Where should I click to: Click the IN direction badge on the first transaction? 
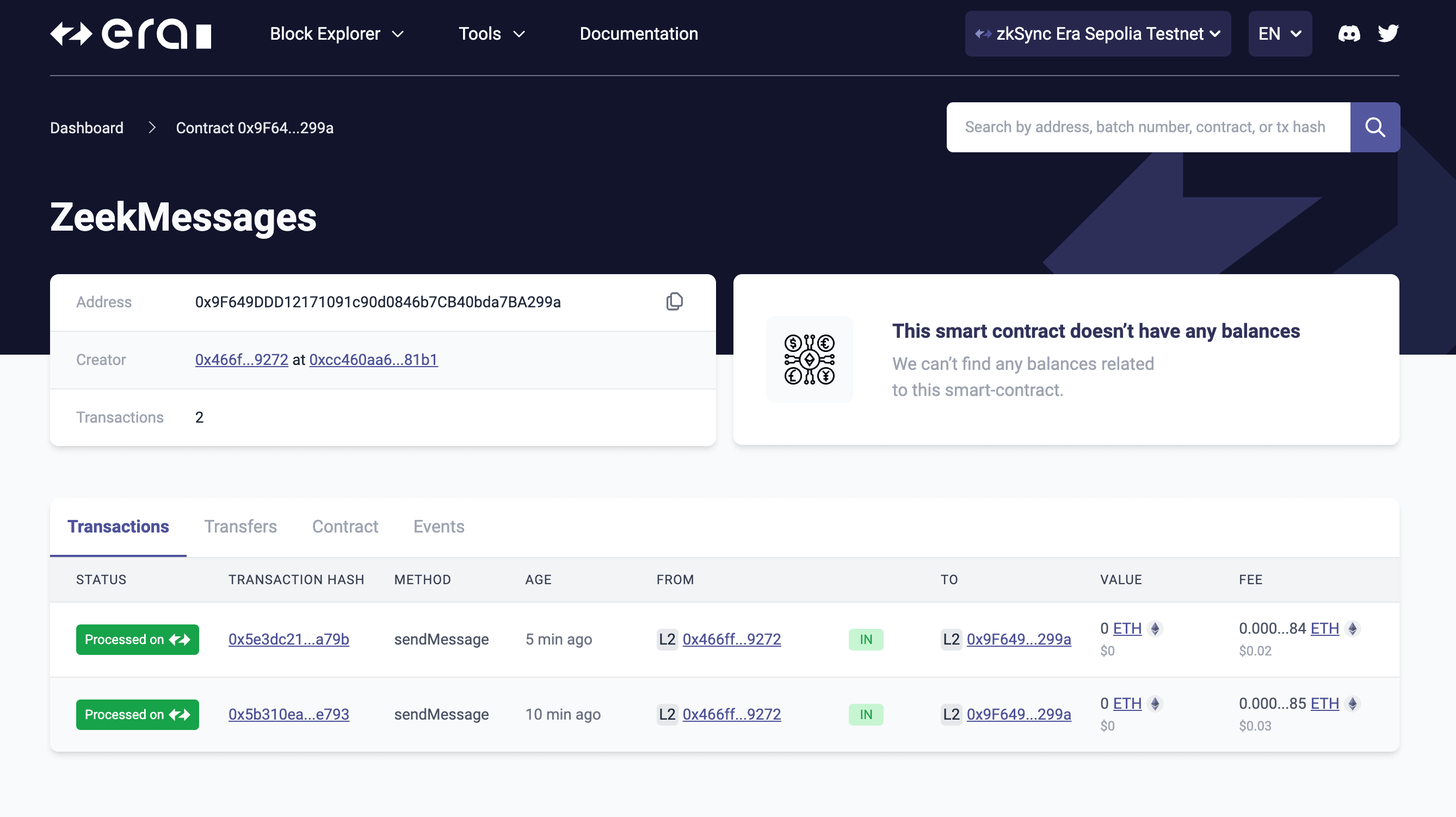866,639
